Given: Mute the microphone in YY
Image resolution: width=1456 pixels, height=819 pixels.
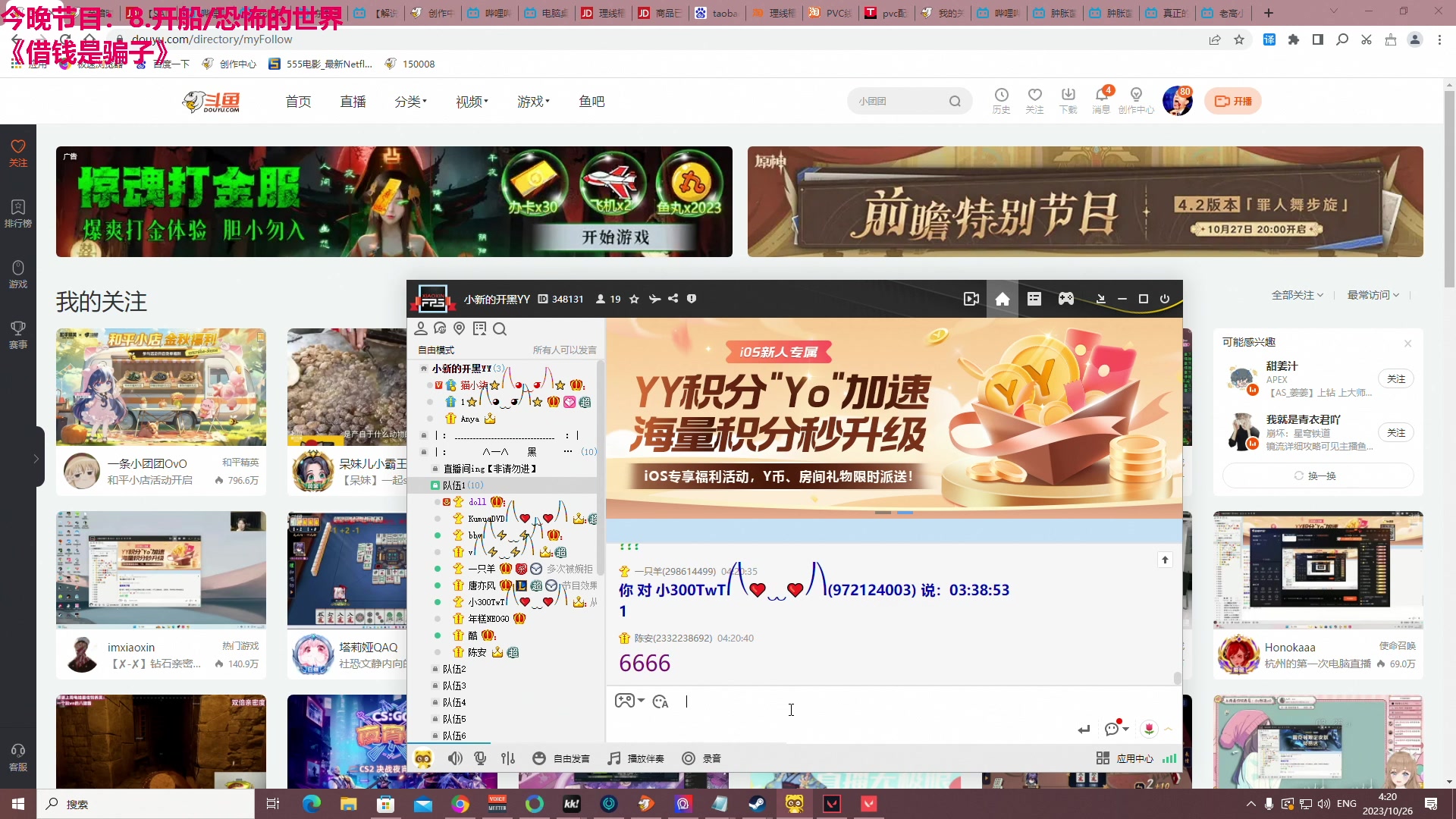Looking at the screenshot, I should 479,758.
